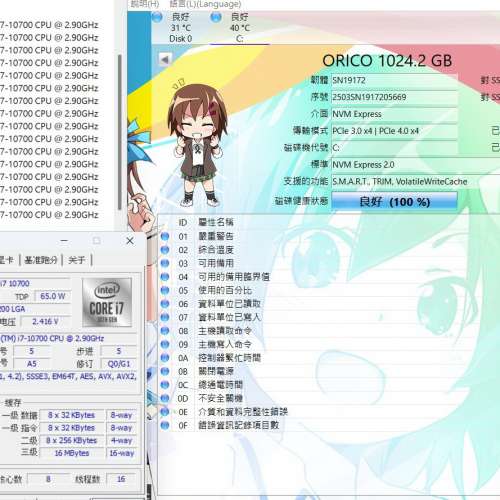The image size is (500, 500).
Task: Click the 16-way L3 associativity value
Action: [122, 453]
